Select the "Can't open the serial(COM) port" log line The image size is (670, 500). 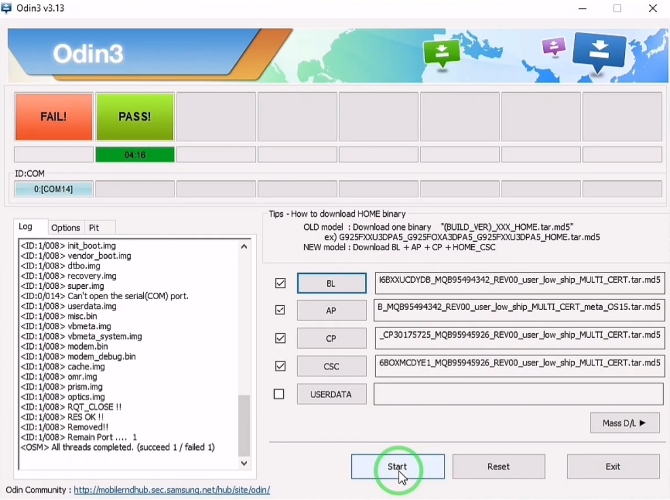click(x=105, y=296)
